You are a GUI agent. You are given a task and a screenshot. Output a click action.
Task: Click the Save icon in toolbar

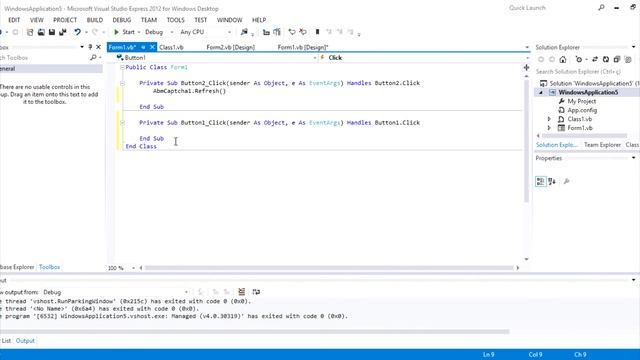click(52, 32)
